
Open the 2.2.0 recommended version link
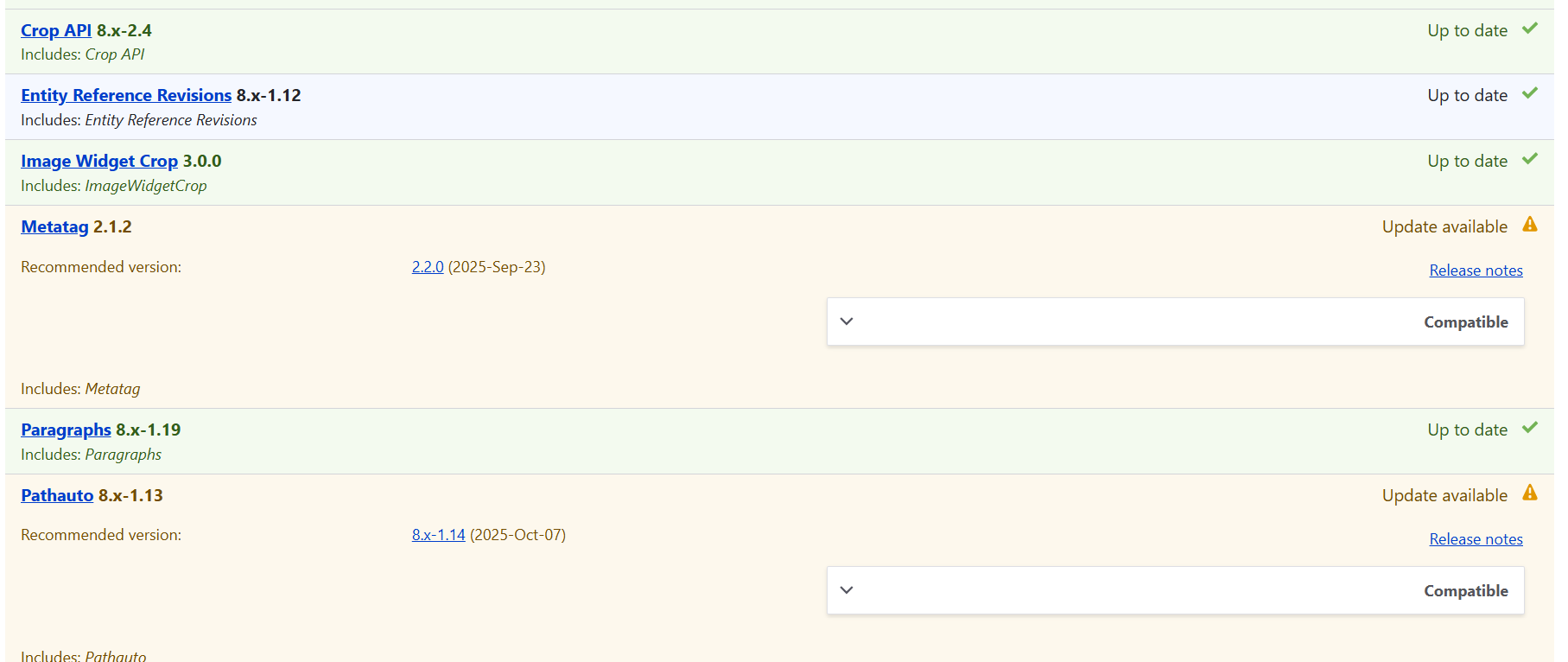[427, 267]
